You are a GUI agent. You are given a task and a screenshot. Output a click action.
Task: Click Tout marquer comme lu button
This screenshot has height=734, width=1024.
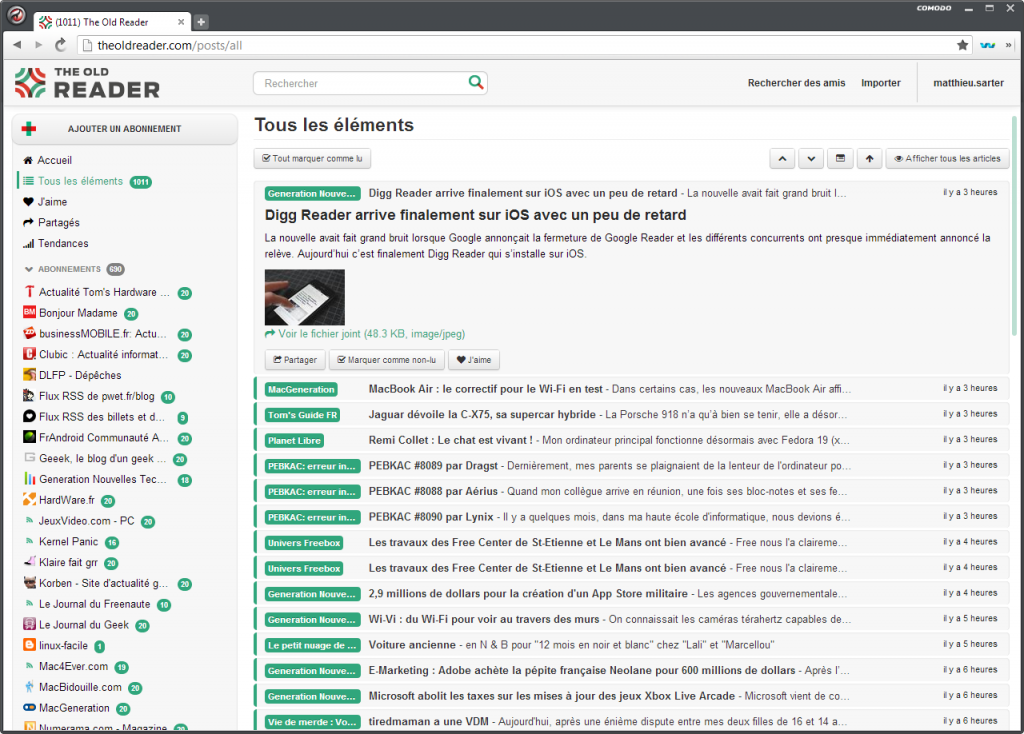[x=312, y=159]
